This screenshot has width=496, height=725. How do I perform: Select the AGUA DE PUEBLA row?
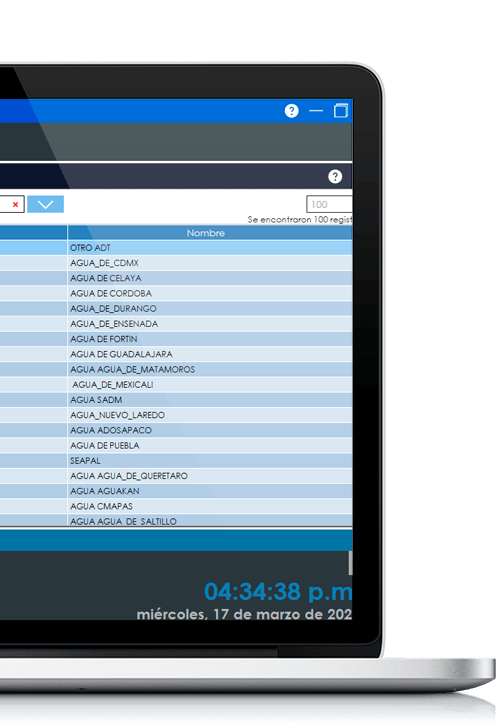[176, 446]
